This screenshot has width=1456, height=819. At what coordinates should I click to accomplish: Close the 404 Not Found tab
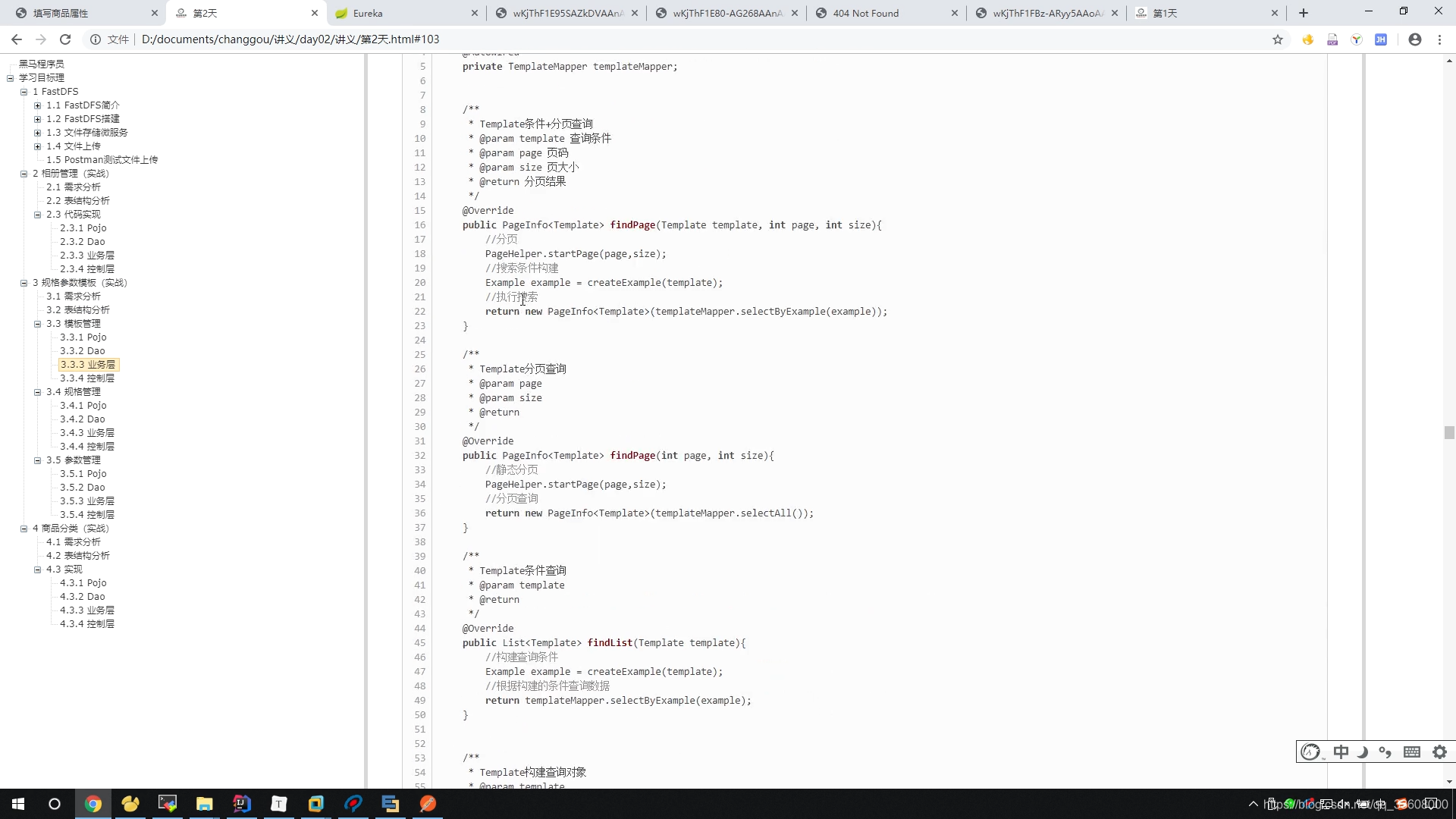[954, 13]
